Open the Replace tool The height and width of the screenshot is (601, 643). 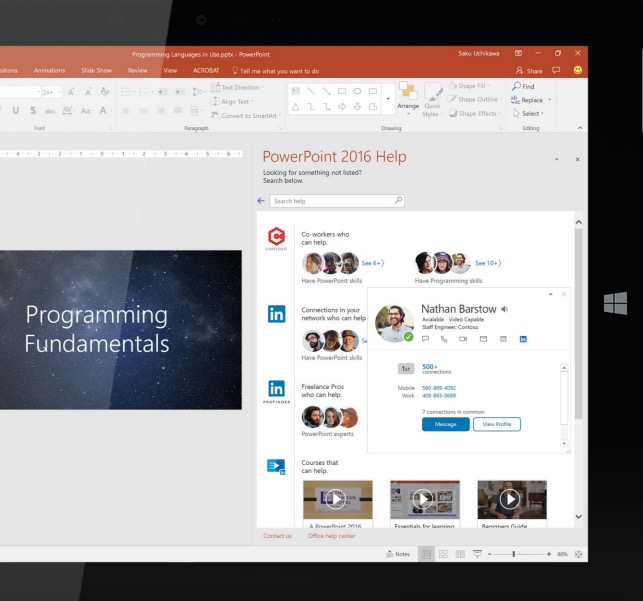[527, 100]
